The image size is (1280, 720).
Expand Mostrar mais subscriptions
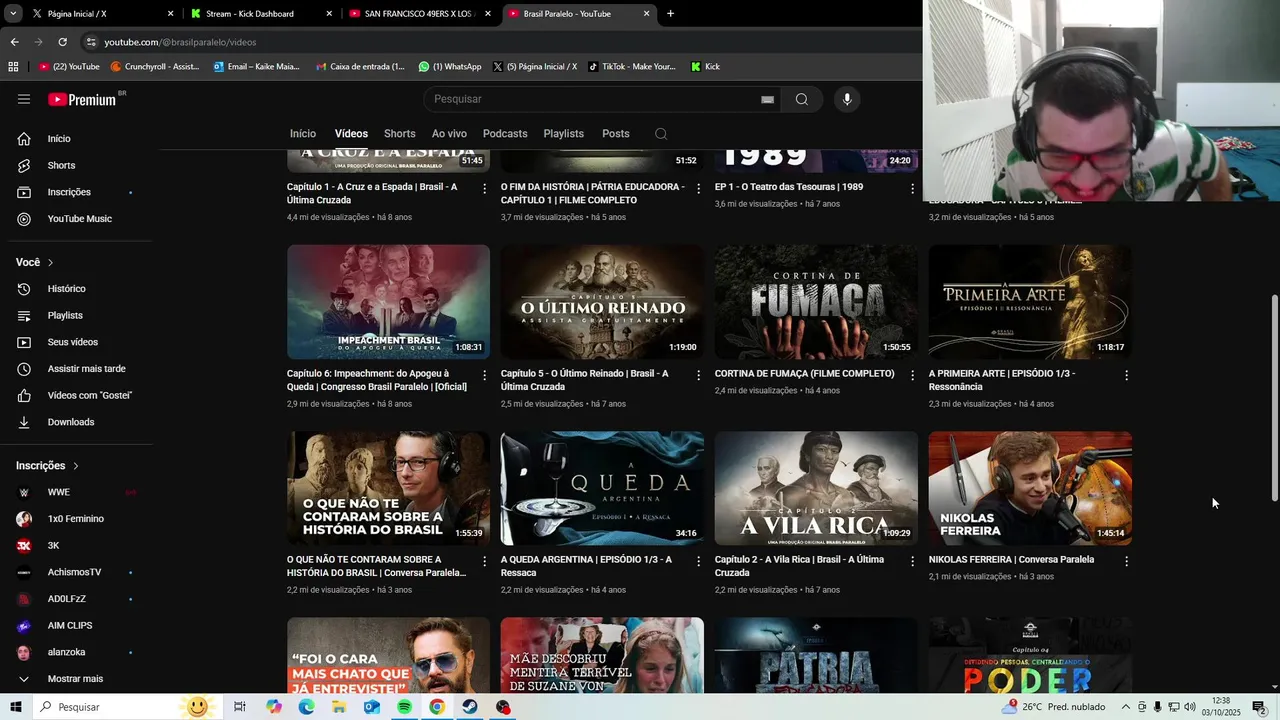[x=76, y=679]
